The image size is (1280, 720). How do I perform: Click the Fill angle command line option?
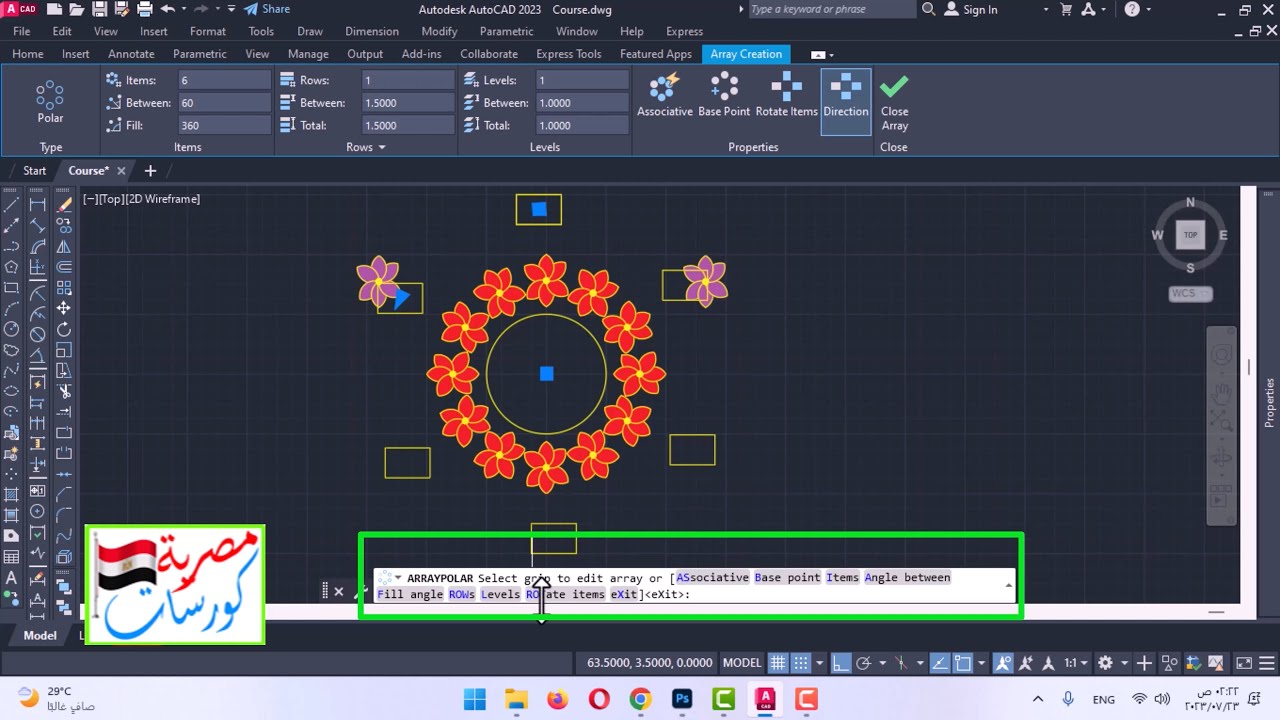coord(410,594)
